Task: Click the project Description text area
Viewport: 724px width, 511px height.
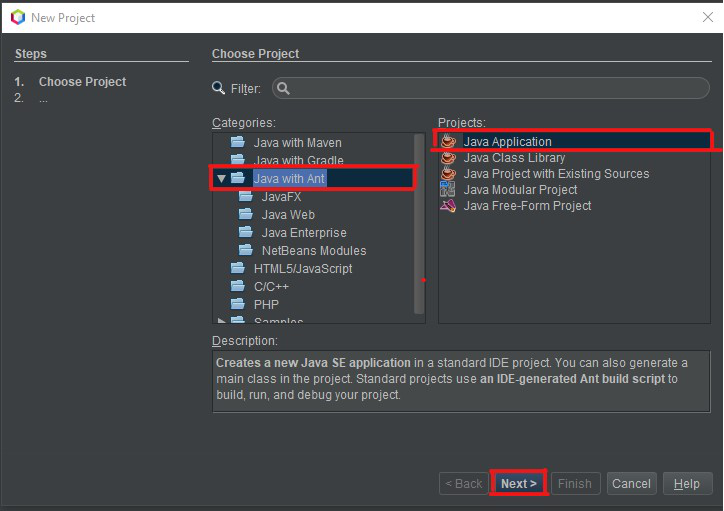Action: [461, 381]
